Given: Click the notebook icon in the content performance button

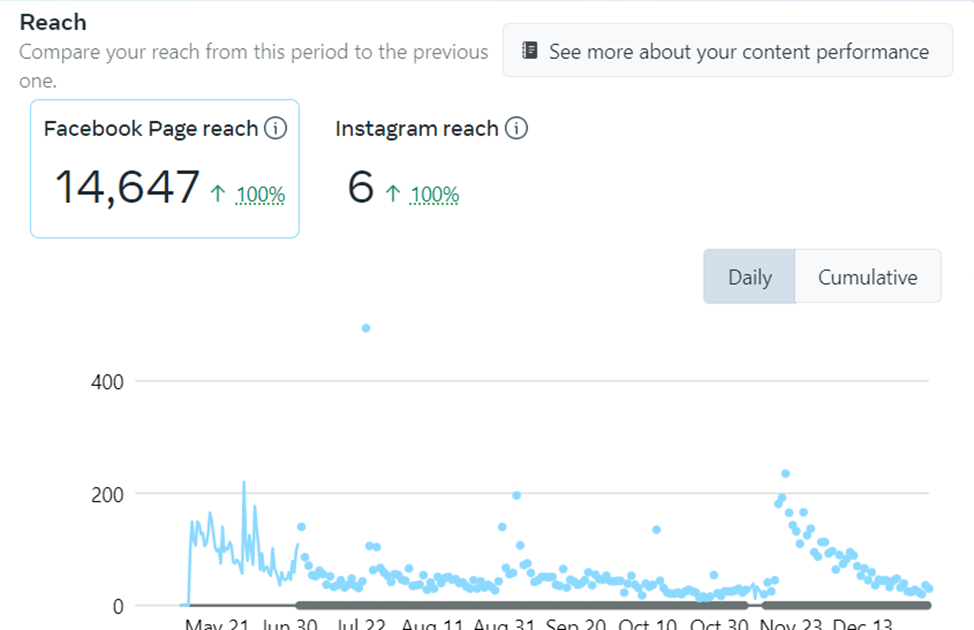Looking at the screenshot, I should coord(530,51).
